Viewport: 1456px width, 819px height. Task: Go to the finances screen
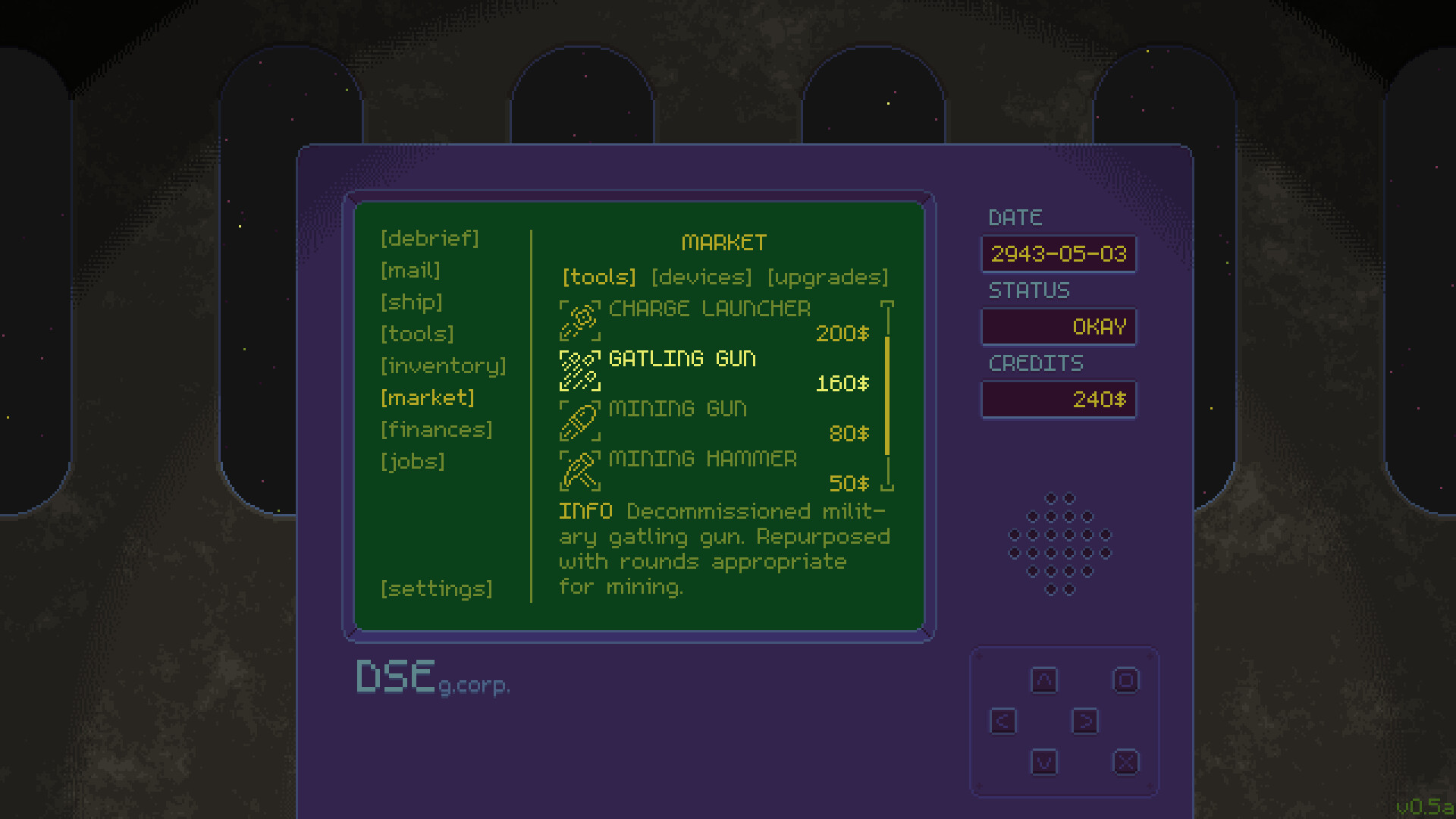pyautogui.click(x=437, y=430)
